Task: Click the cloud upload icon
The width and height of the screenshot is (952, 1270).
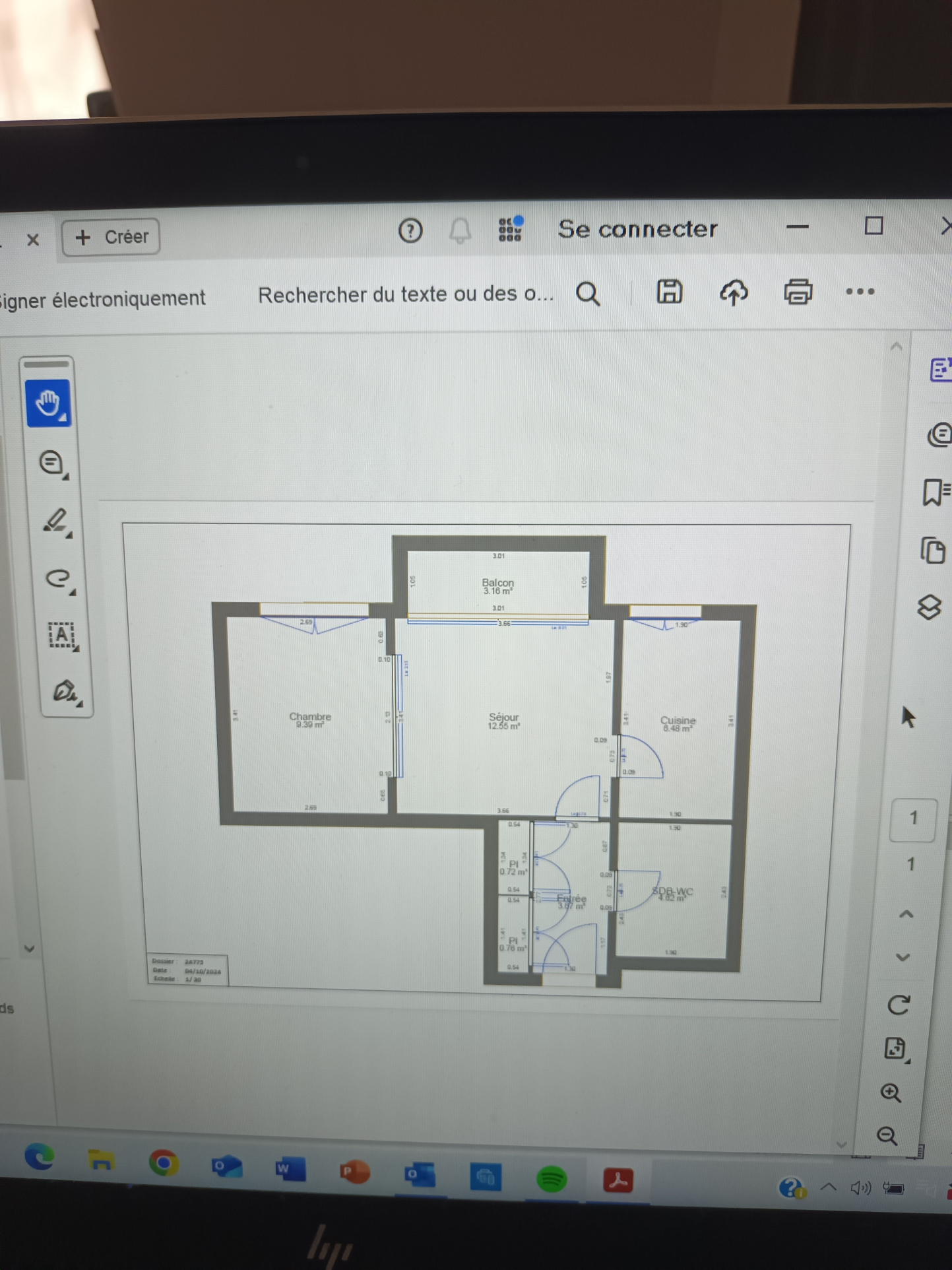Action: tap(734, 292)
